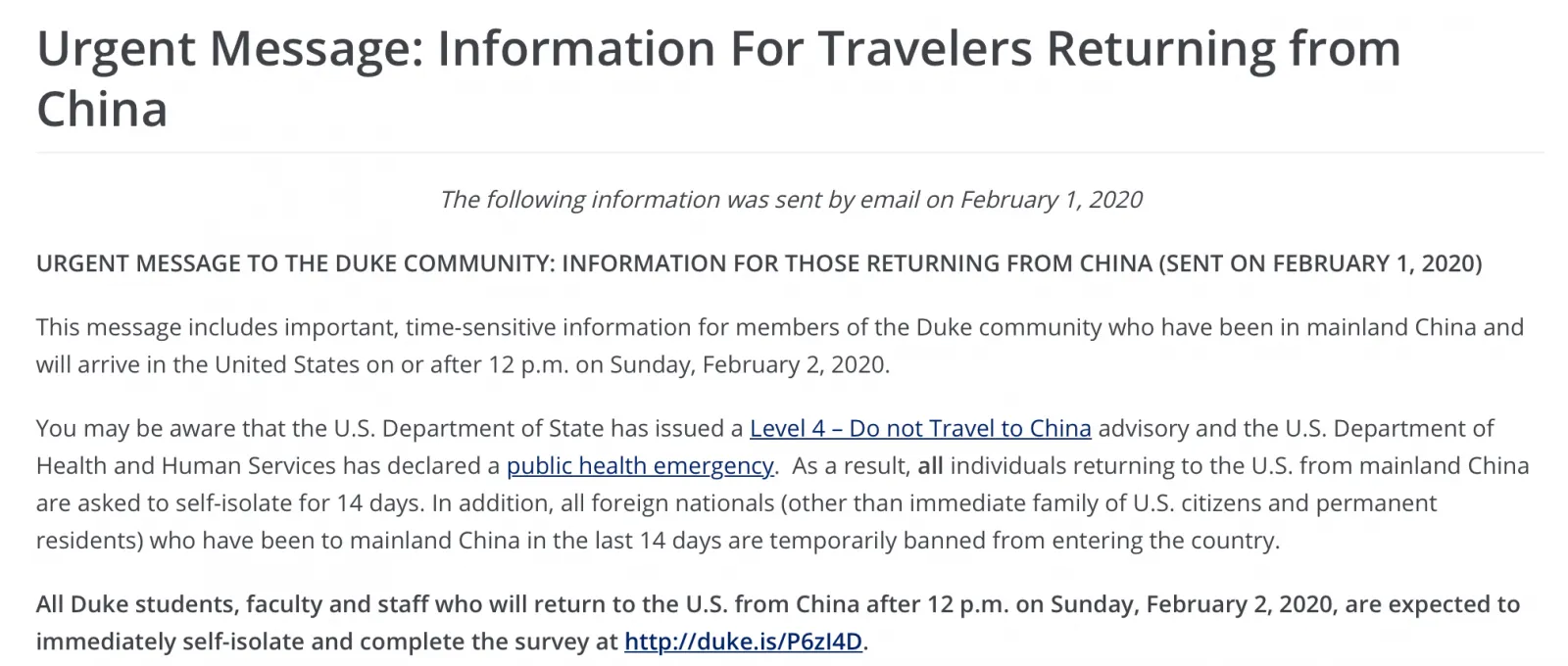Click the bold word 'all' before 'individuals returning'
Image resolution: width=1568 pixels, height=666 pixels.
tap(930, 466)
